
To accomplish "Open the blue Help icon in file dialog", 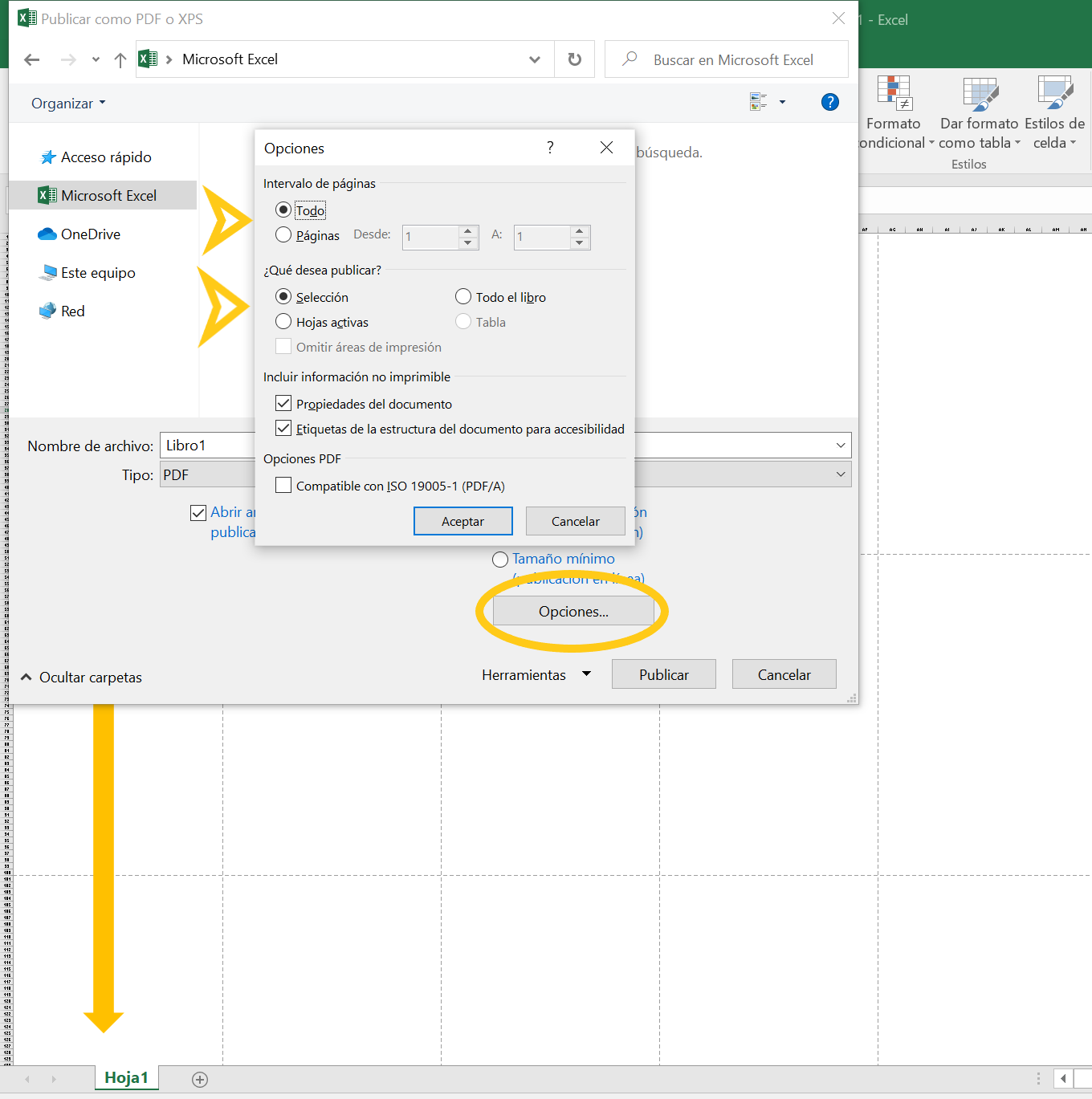I will (x=829, y=102).
